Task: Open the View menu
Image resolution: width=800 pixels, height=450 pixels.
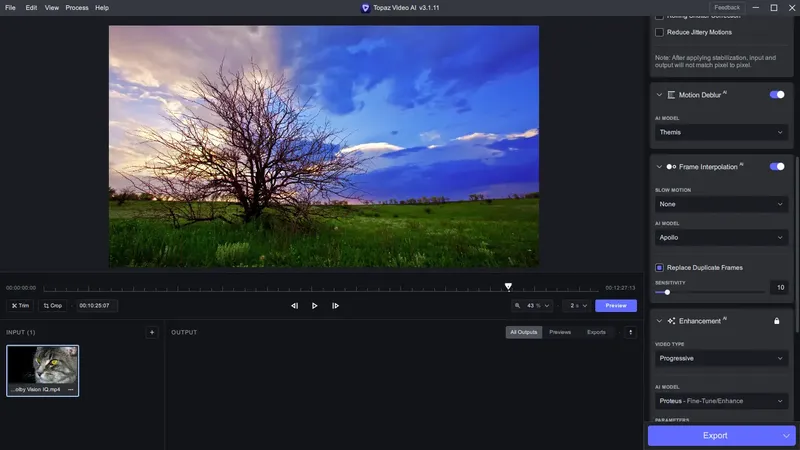Action: [x=52, y=8]
